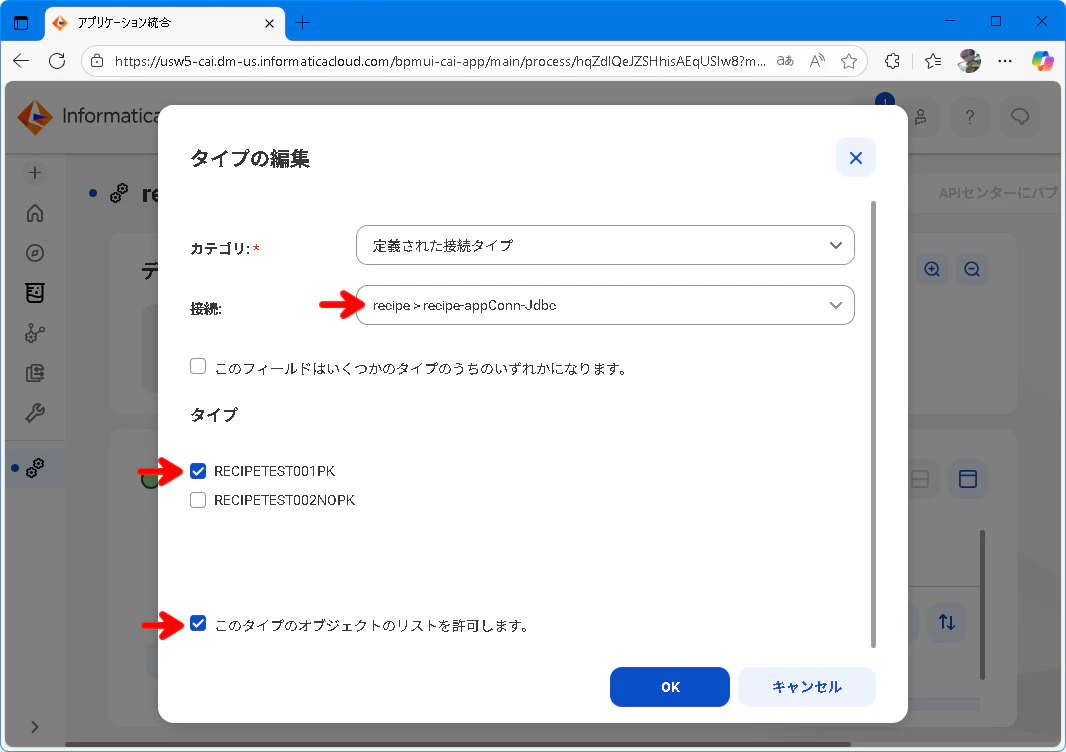The width and height of the screenshot is (1066, 752).
Task: Click the sort arrows icon
Action: [947, 622]
